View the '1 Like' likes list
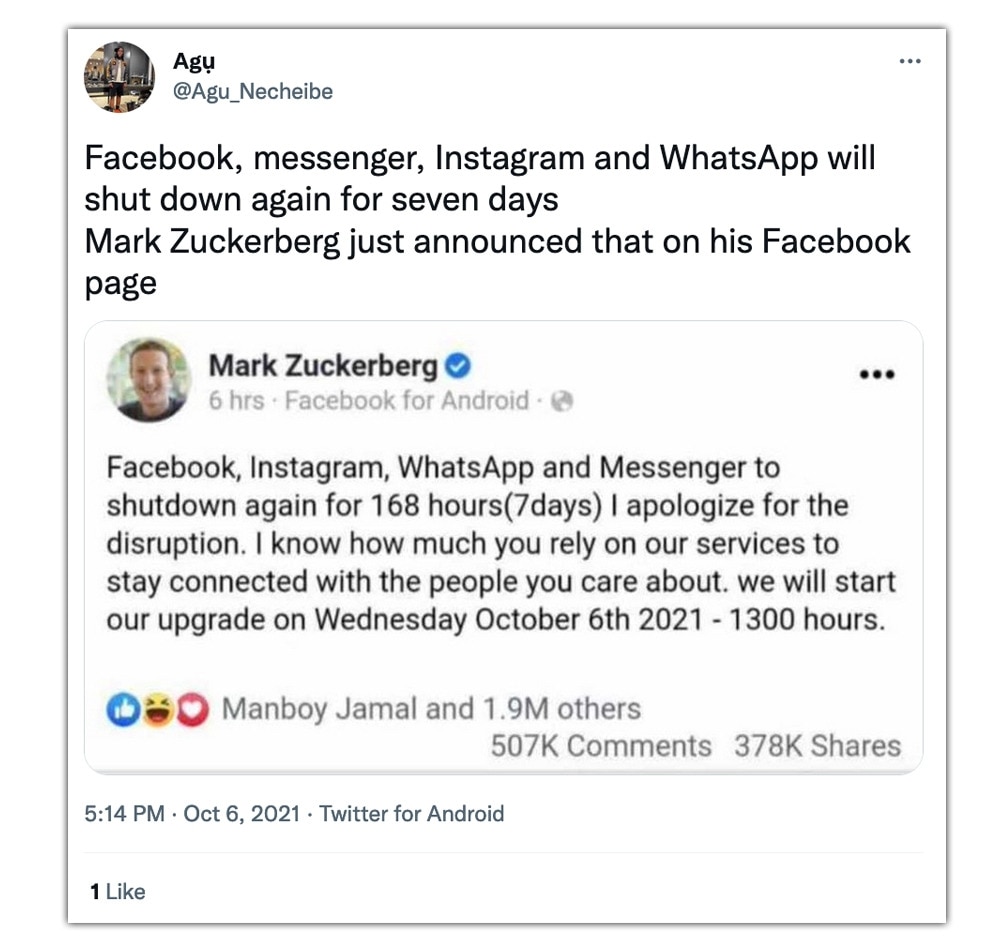Viewport: 1008px width, 952px height. coord(118,892)
